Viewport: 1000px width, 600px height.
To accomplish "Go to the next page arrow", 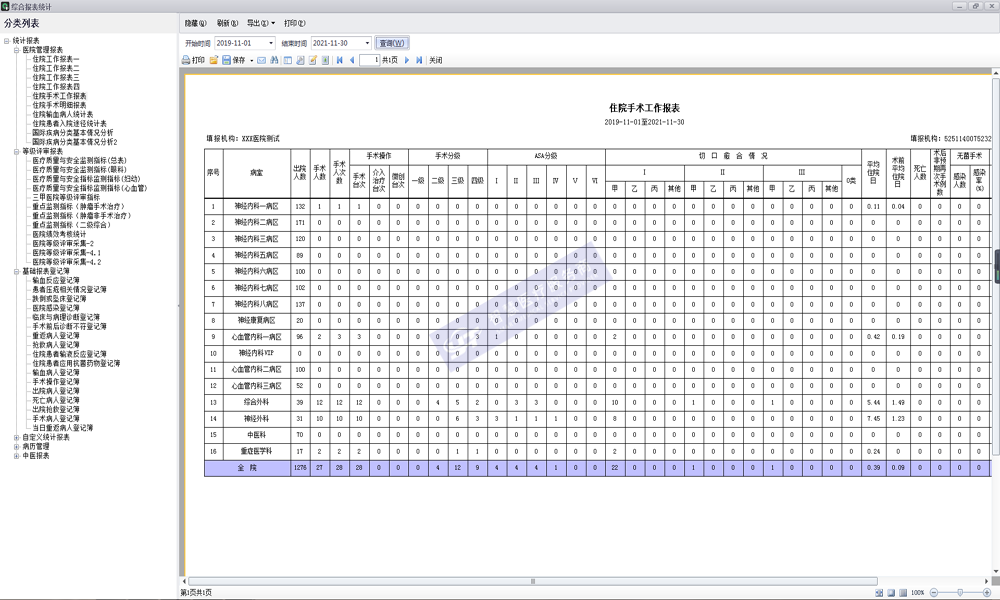I will coord(407,60).
